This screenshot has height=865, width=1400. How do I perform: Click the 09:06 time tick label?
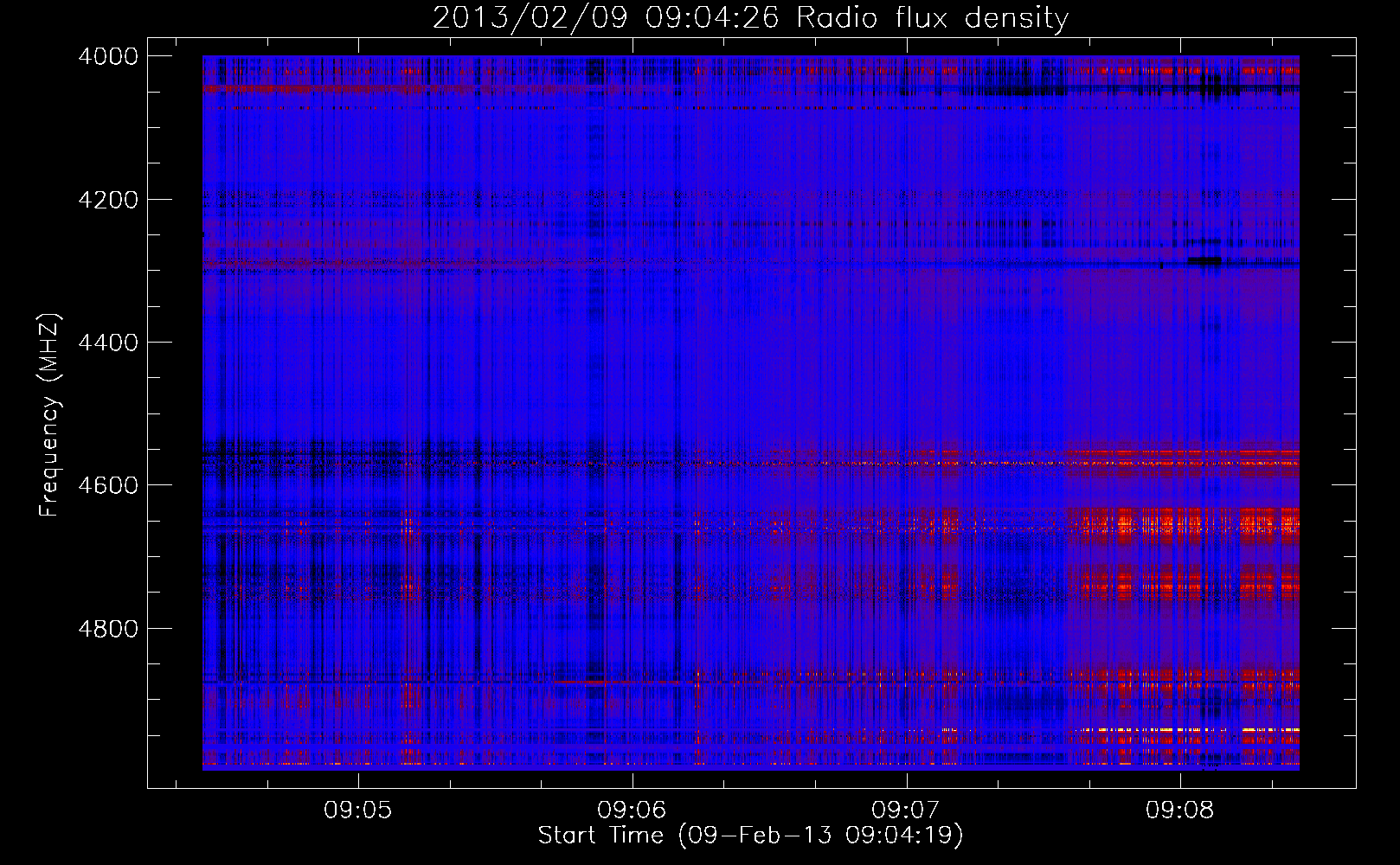pos(633,811)
